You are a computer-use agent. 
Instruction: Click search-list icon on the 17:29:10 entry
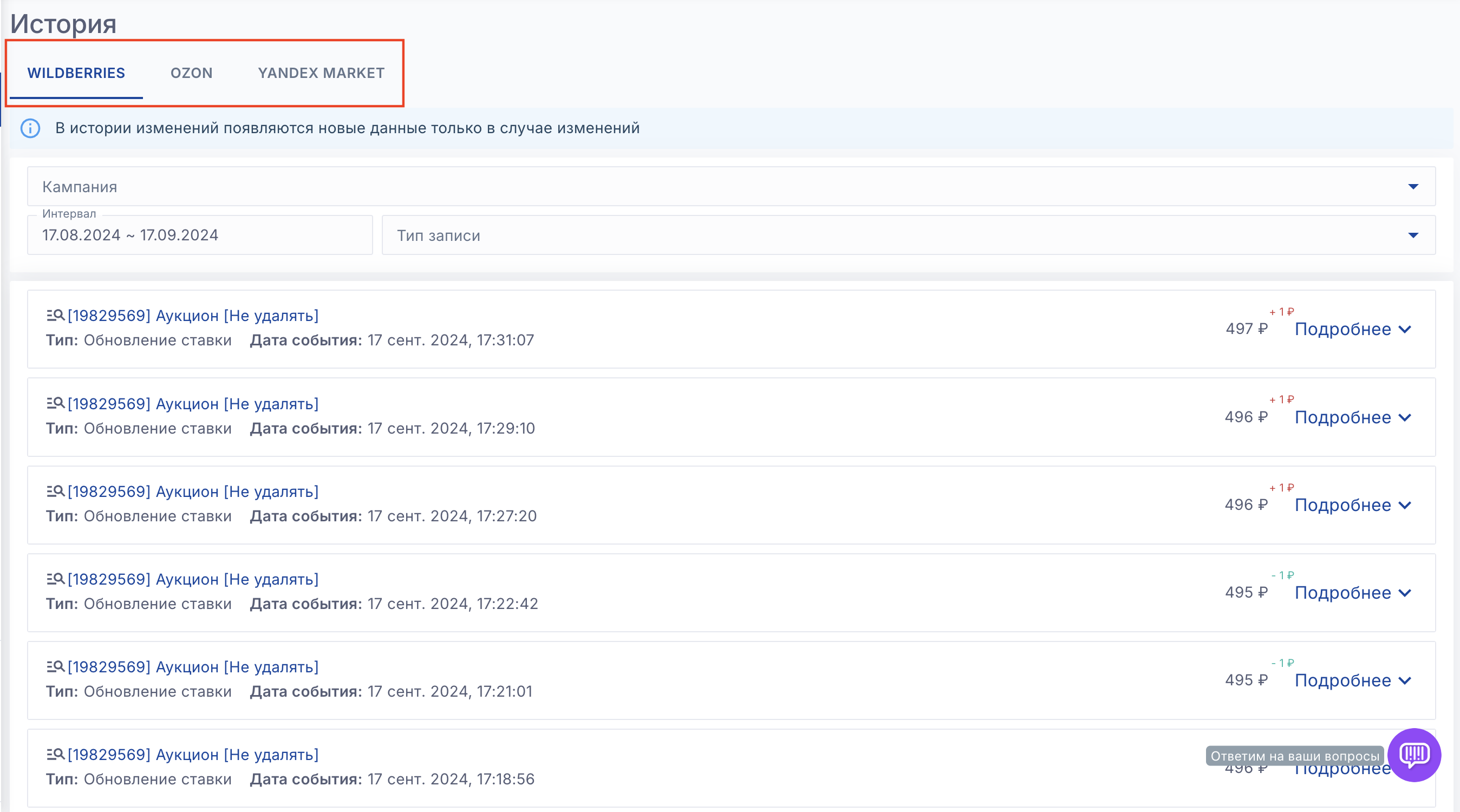click(x=56, y=403)
